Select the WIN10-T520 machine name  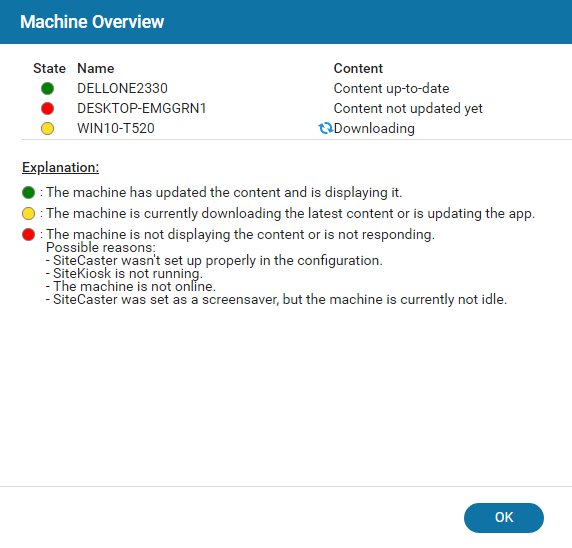click(116, 128)
